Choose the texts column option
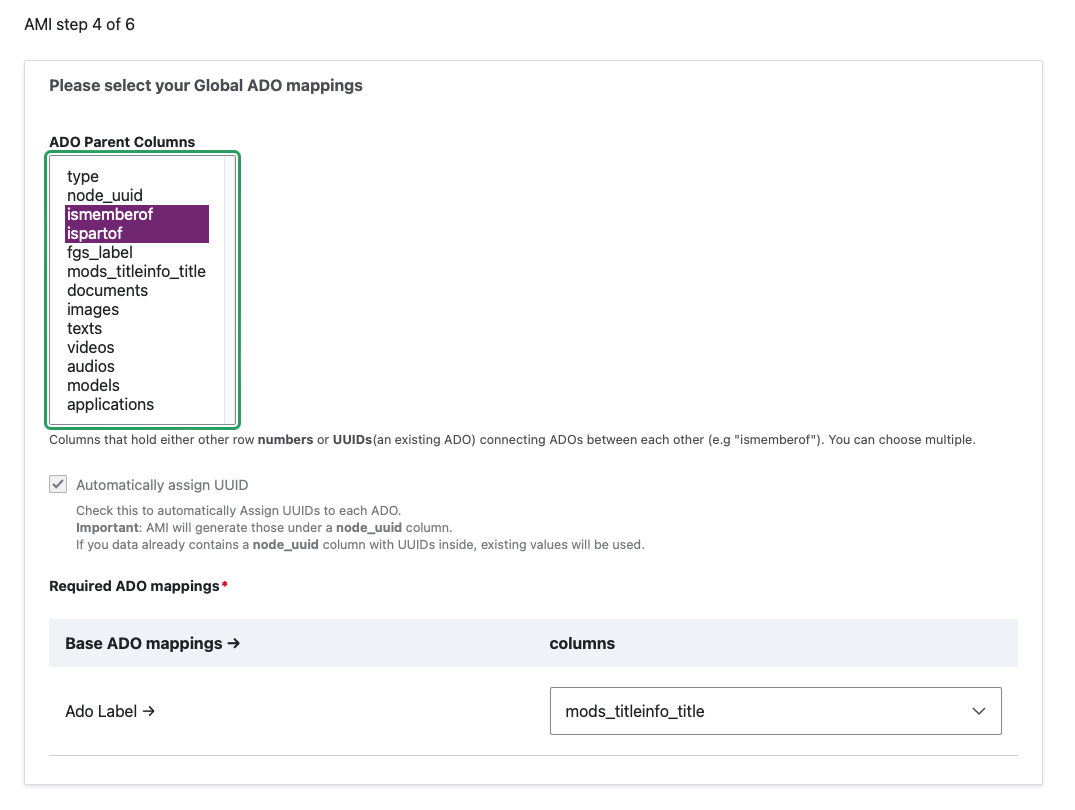1075x810 pixels. 84,329
